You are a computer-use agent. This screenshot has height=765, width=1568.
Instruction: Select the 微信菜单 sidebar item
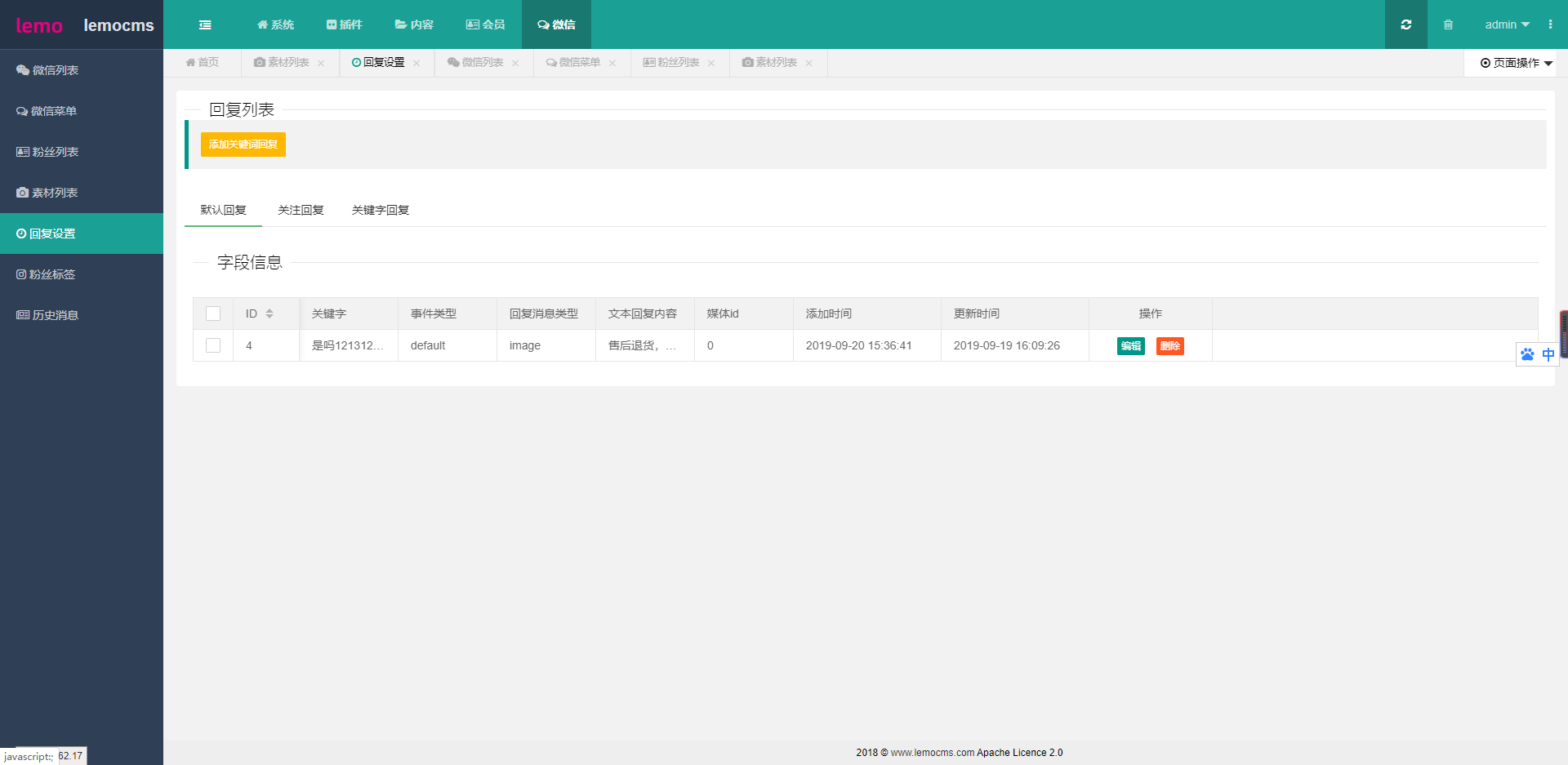tap(52, 111)
